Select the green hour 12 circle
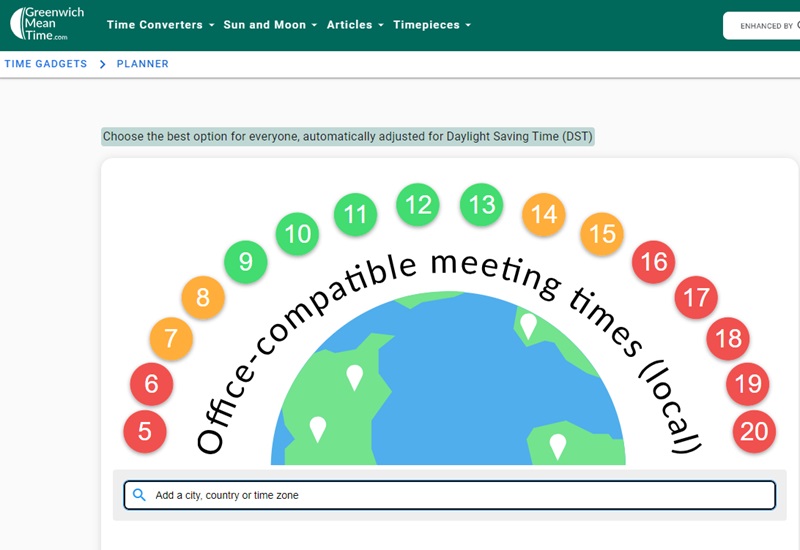 [x=418, y=205]
